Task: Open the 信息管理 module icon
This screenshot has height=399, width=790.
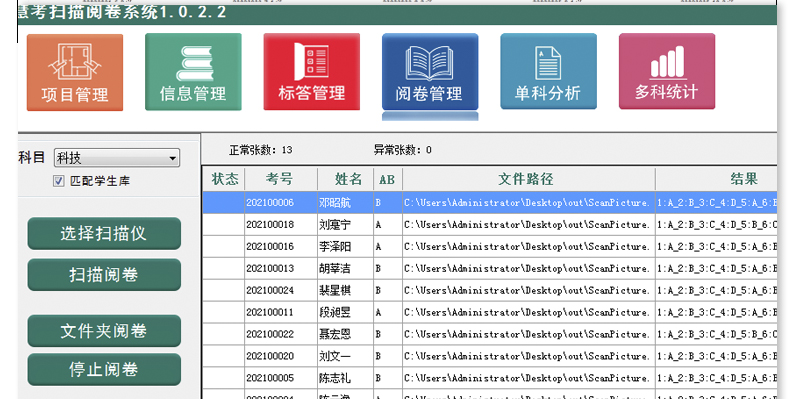Action: 193,72
